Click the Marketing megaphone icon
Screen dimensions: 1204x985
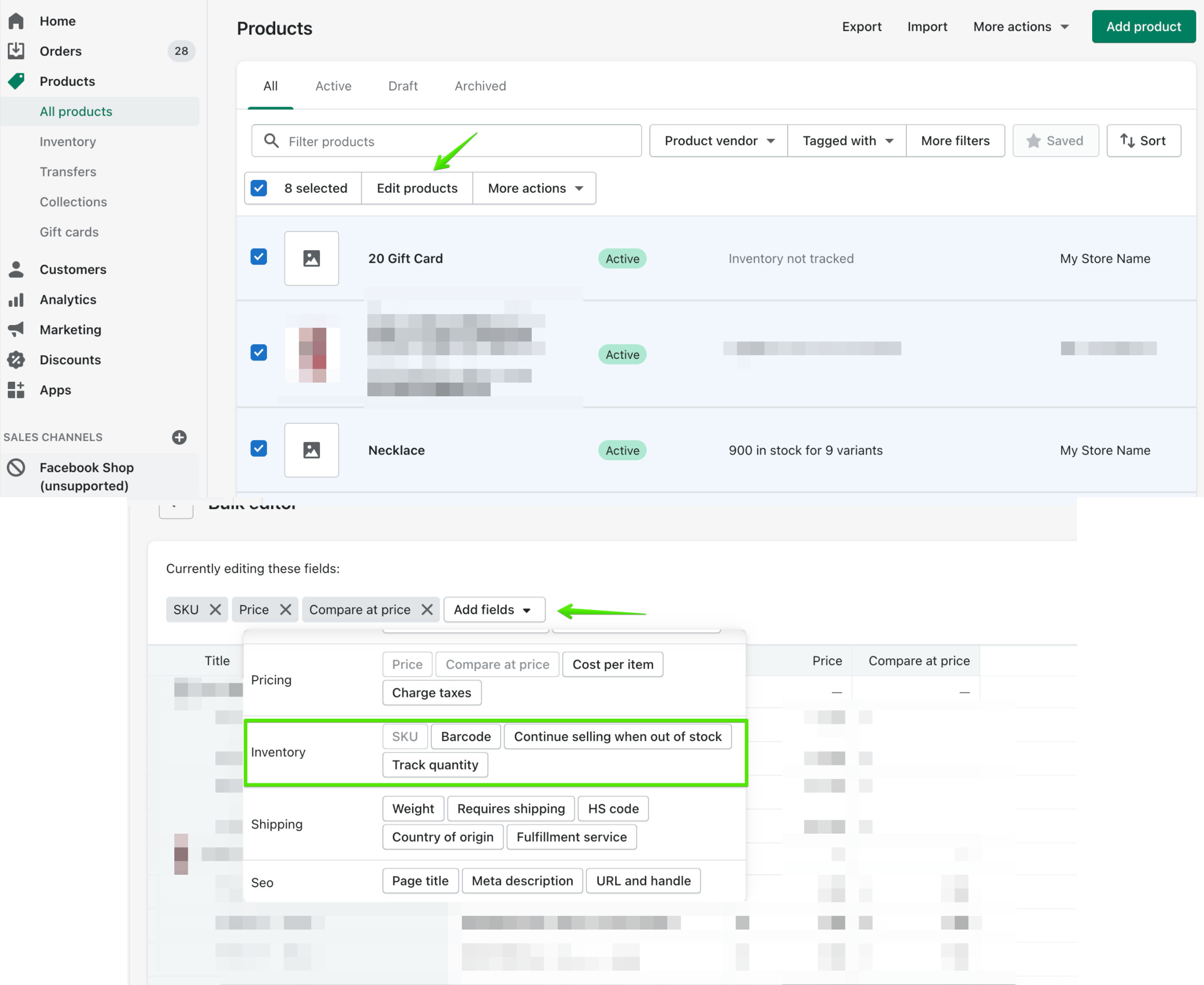pyautogui.click(x=16, y=330)
